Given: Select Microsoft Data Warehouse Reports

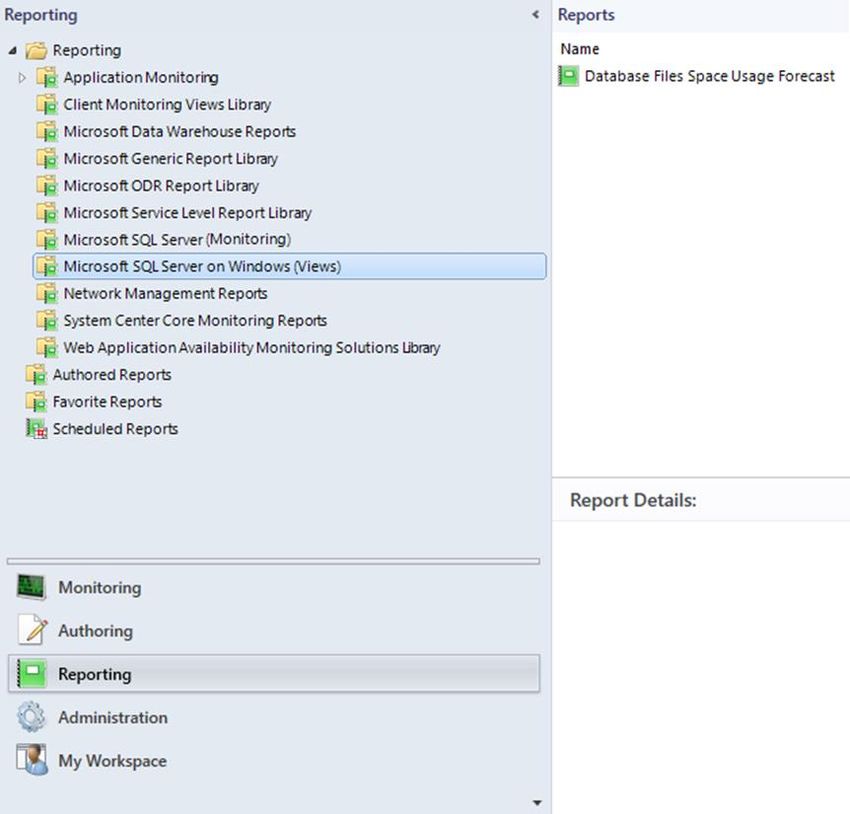Looking at the screenshot, I should point(179,132).
